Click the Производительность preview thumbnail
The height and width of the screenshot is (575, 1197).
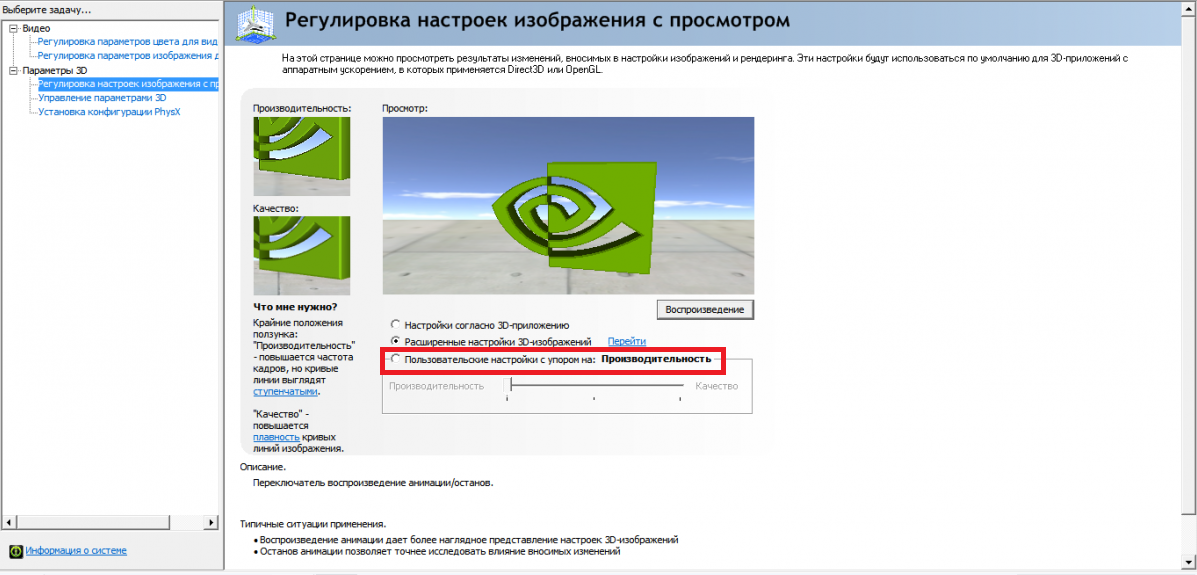pyautogui.click(x=302, y=157)
